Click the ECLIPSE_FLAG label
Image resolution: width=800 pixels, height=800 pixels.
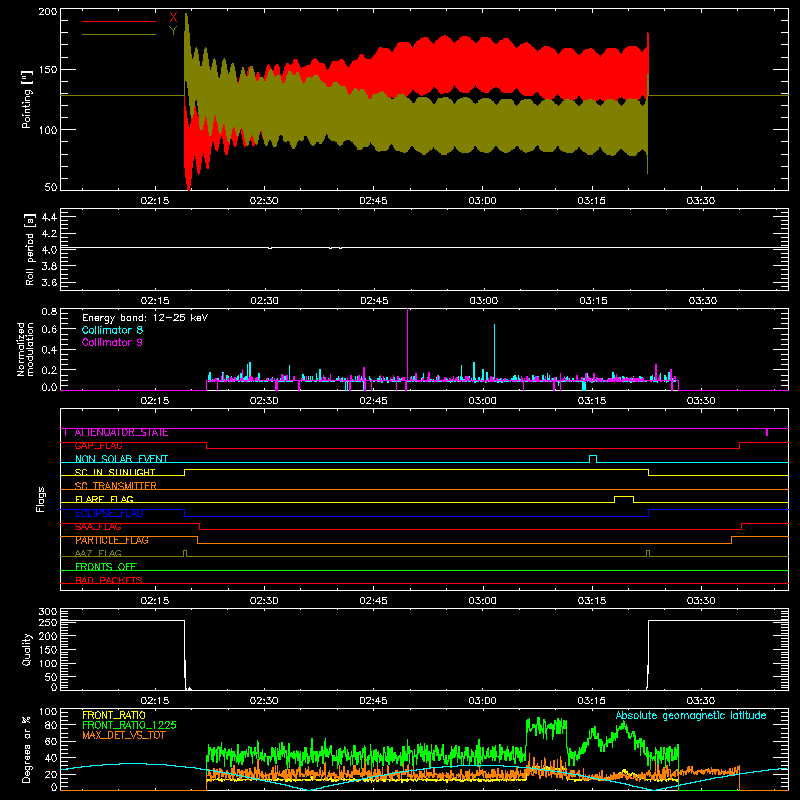(109, 513)
